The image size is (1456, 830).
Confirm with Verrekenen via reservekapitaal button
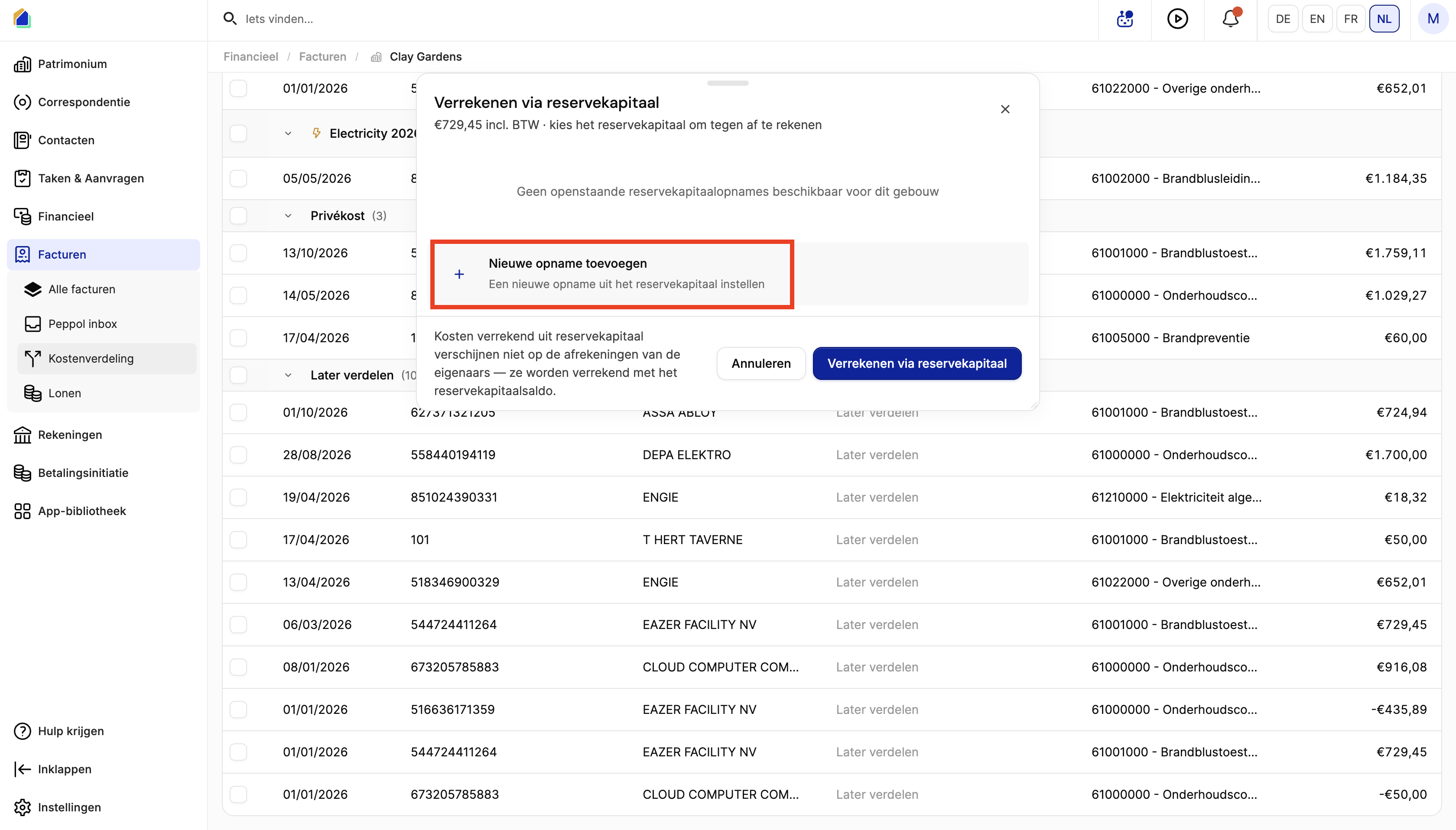coord(916,363)
